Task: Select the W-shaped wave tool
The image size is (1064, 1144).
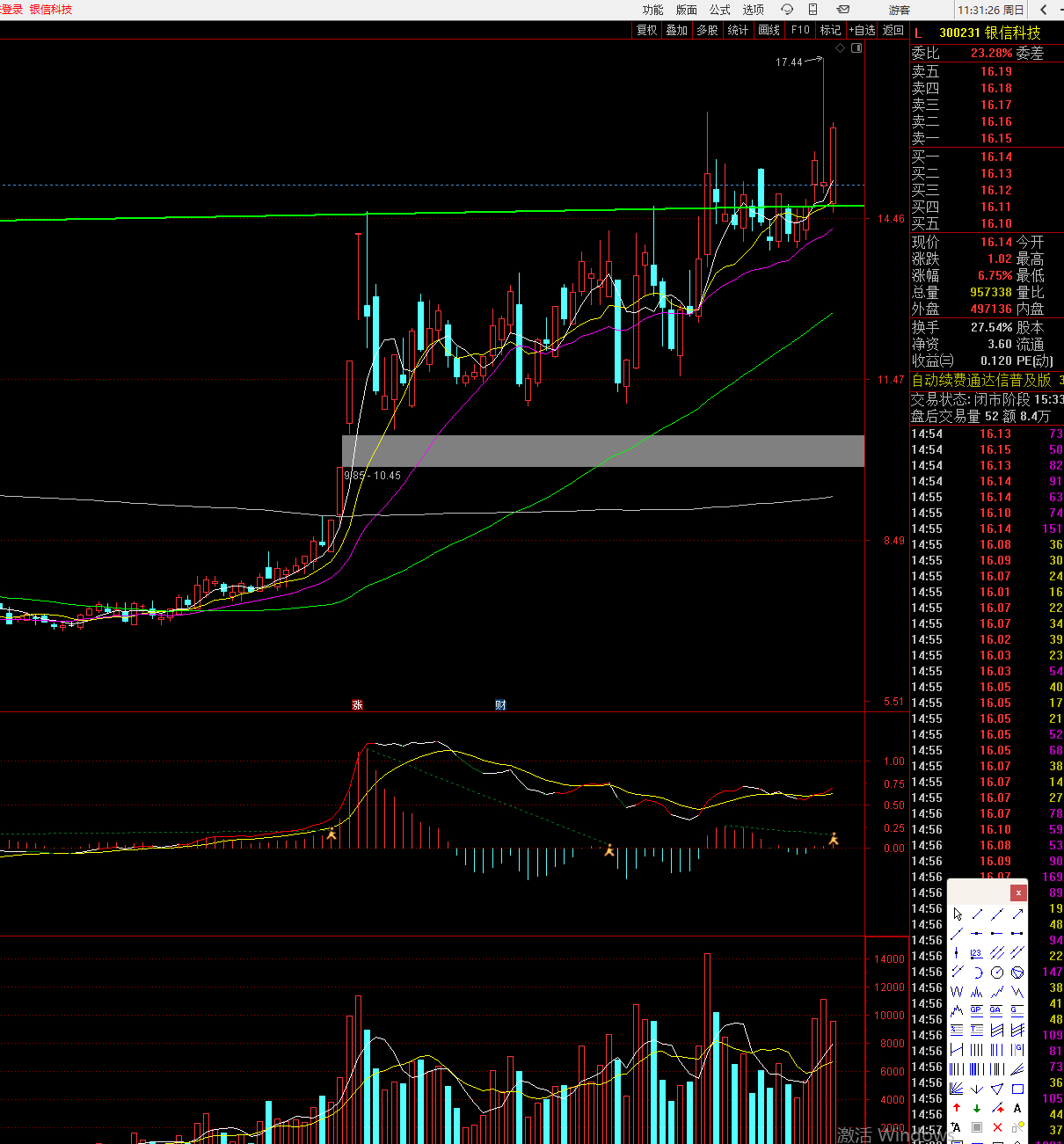Action: [x=957, y=992]
